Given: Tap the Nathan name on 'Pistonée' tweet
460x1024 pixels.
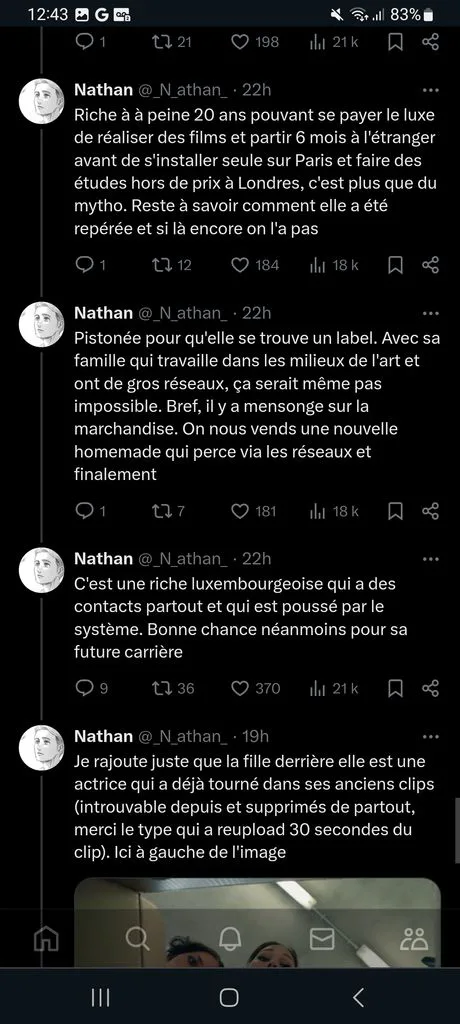Looking at the screenshot, I should [103, 313].
